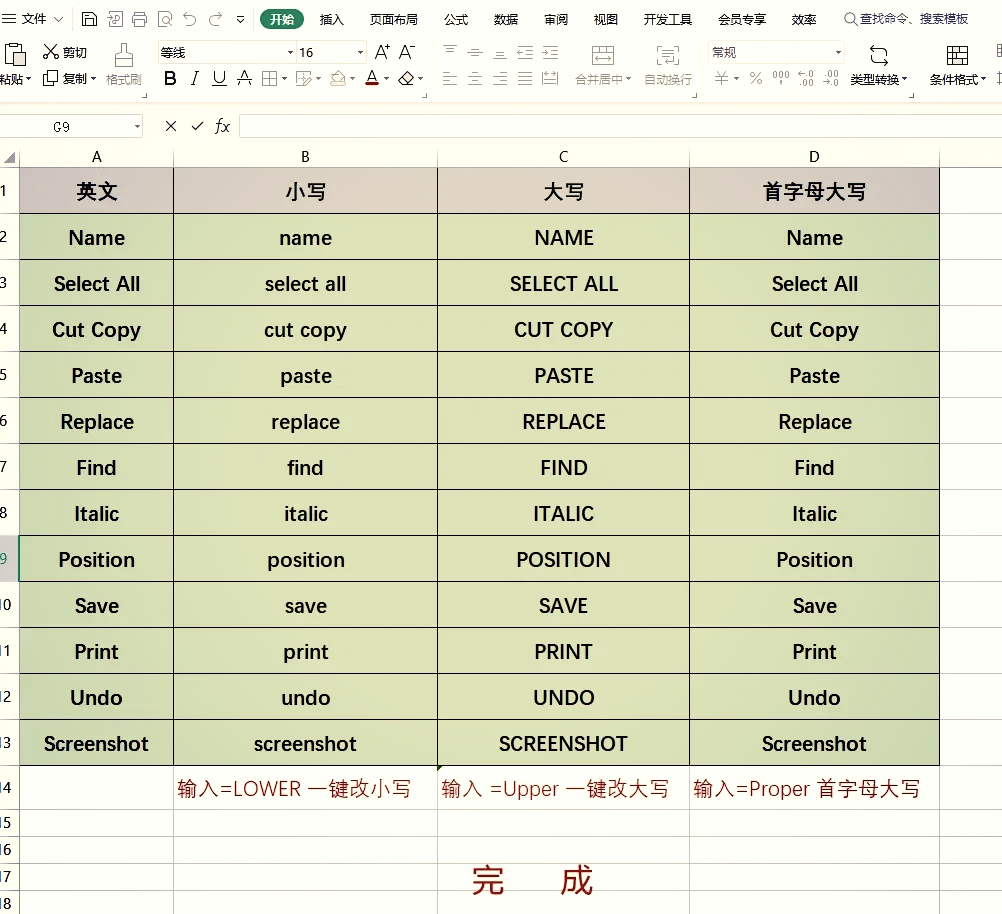
Task: Toggle Italic formatting
Action: click(x=195, y=79)
